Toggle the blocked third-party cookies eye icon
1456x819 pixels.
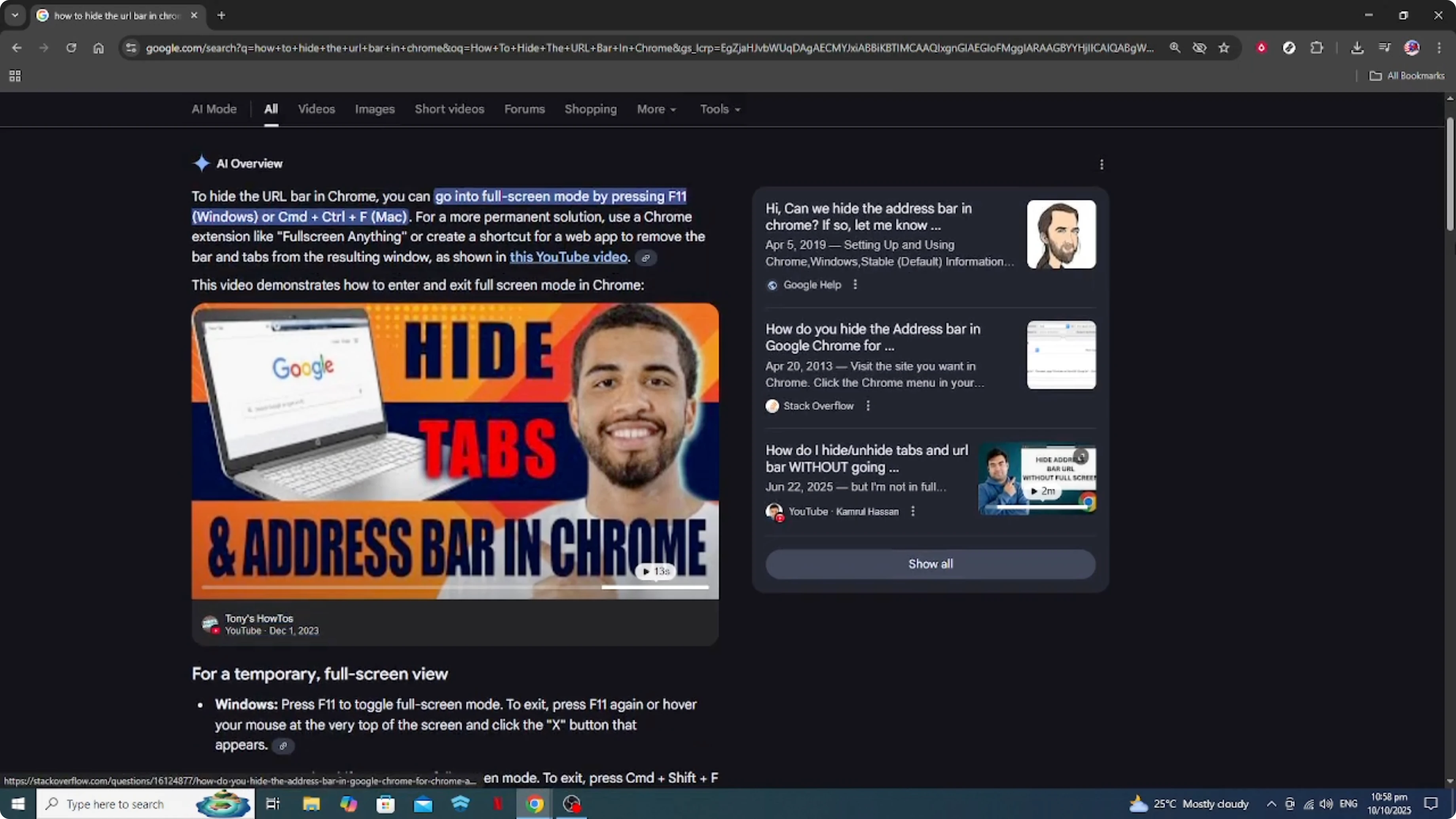coord(1199,48)
